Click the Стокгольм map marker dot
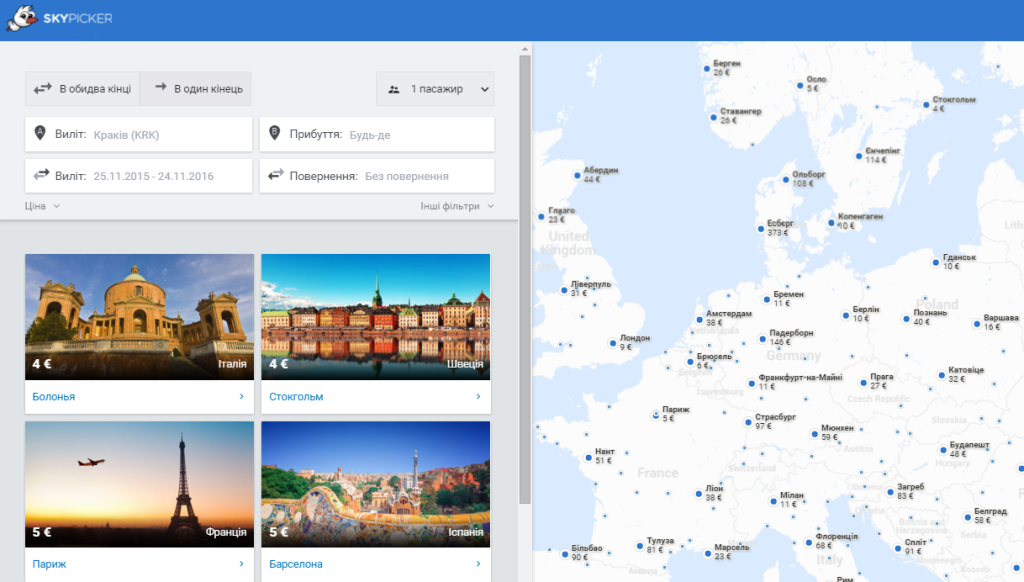 926,105
